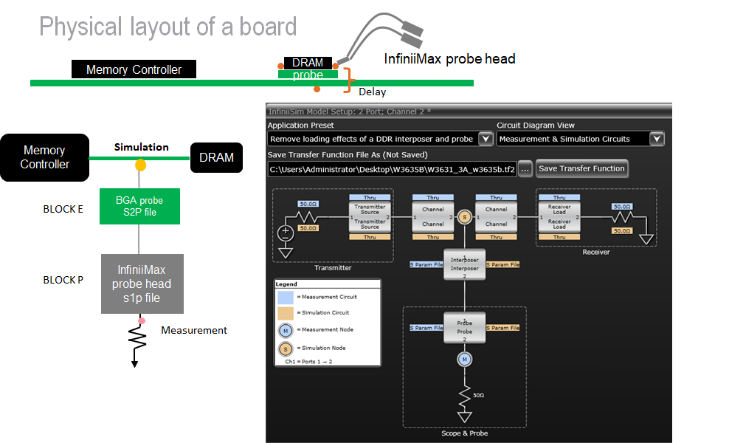Click blue Thru label above Receiver Load

559,198
